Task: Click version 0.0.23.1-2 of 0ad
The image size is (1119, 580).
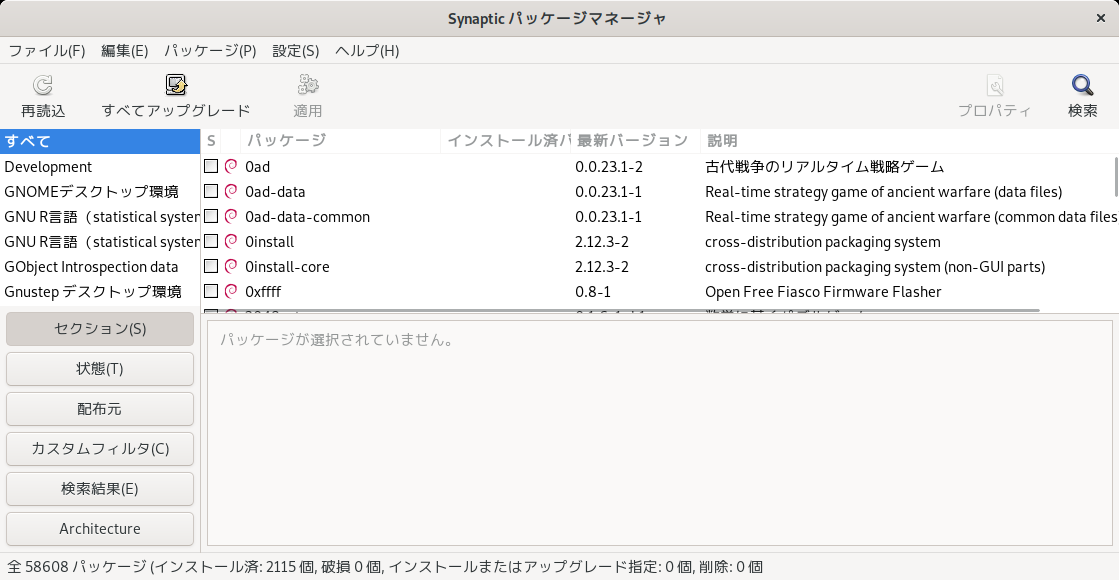Action: coord(609,167)
